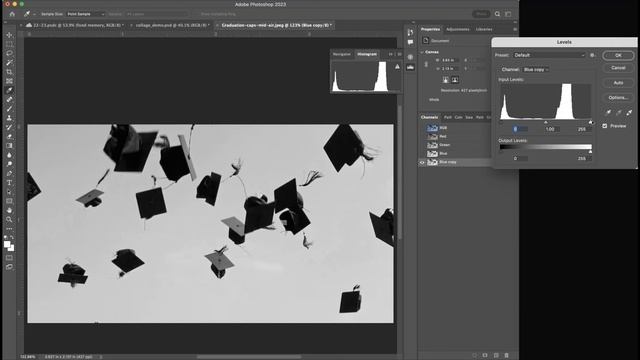Select the Move tool

[x=9, y=35]
